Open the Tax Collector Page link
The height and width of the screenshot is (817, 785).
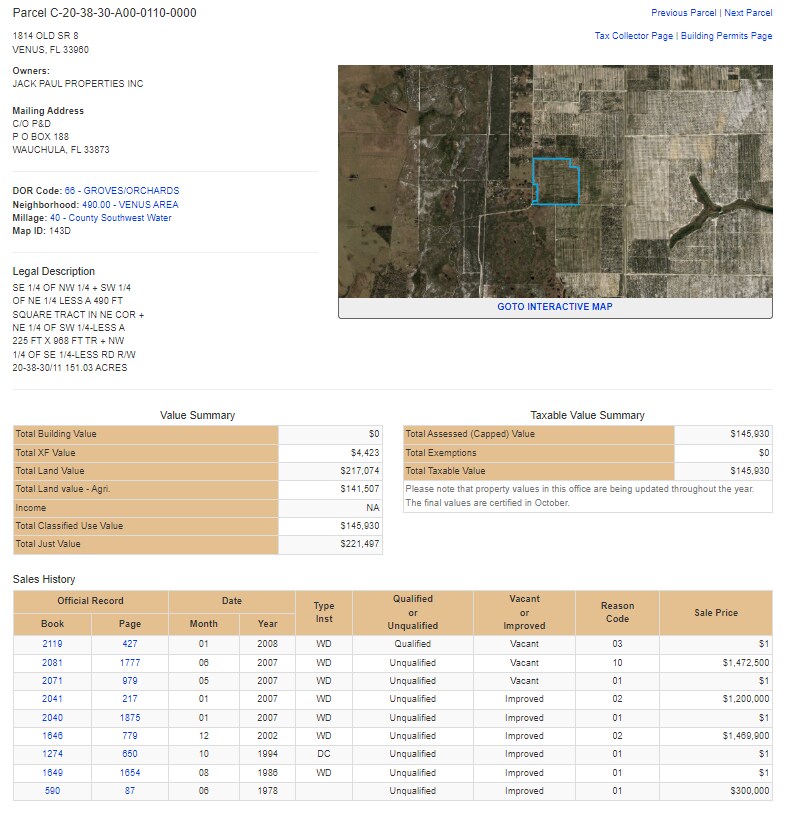tap(634, 36)
